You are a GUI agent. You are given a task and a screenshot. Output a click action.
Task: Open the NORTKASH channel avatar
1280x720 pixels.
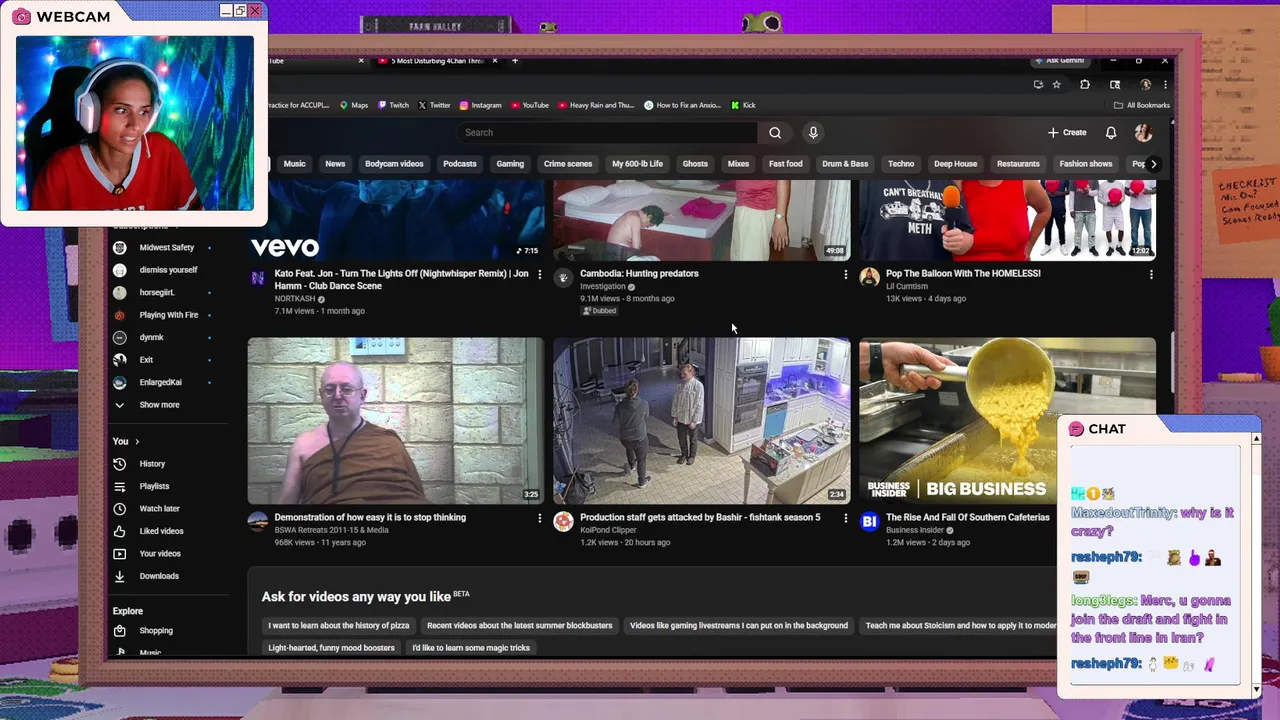click(x=258, y=278)
